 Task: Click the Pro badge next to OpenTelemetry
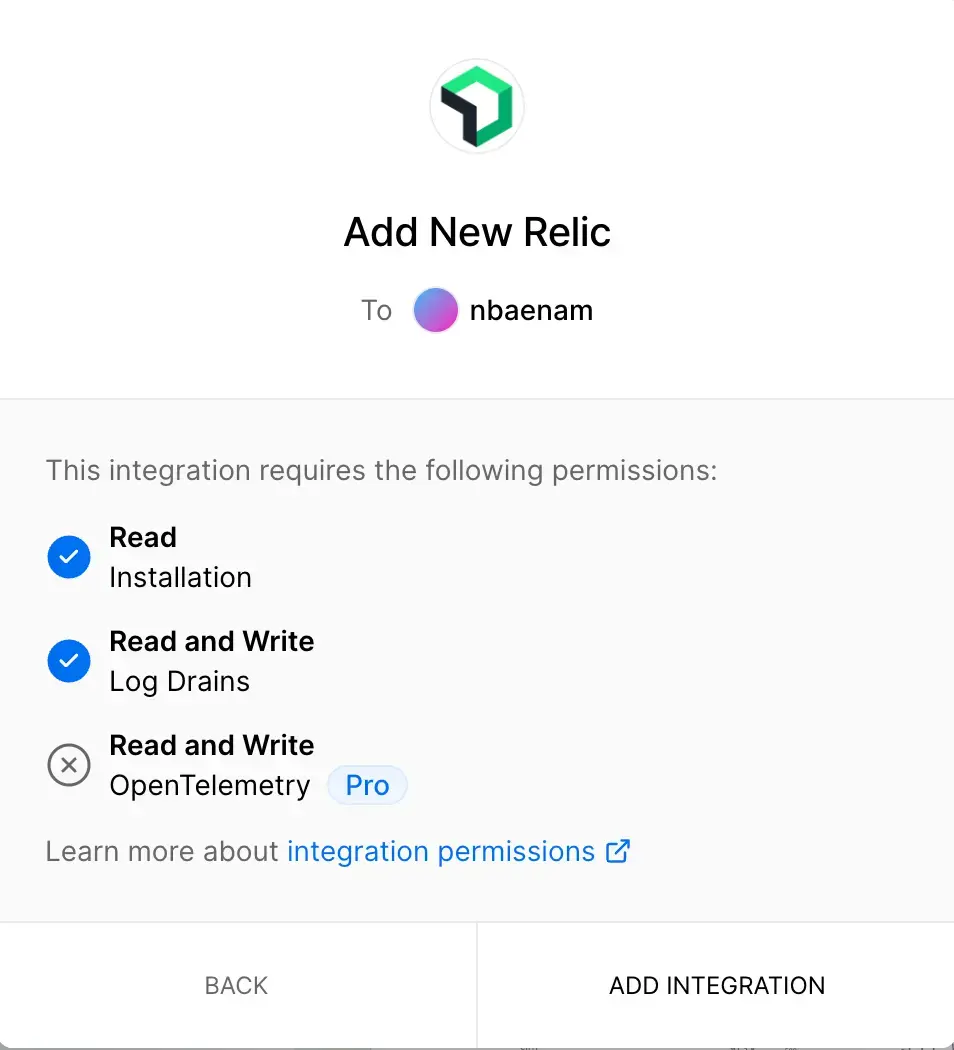pos(367,786)
